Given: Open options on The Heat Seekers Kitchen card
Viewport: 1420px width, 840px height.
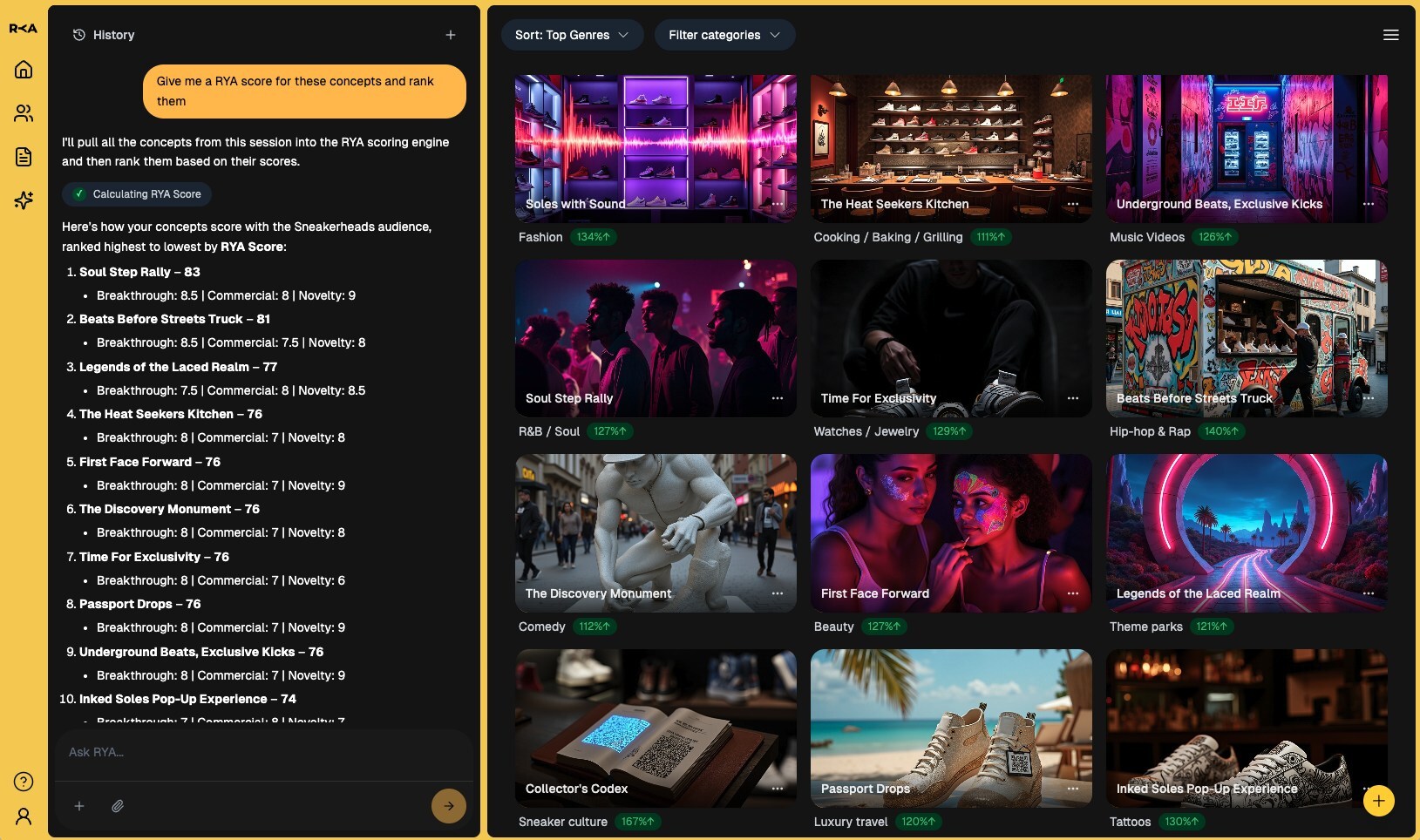Looking at the screenshot, I should [x=1072, y=204].
